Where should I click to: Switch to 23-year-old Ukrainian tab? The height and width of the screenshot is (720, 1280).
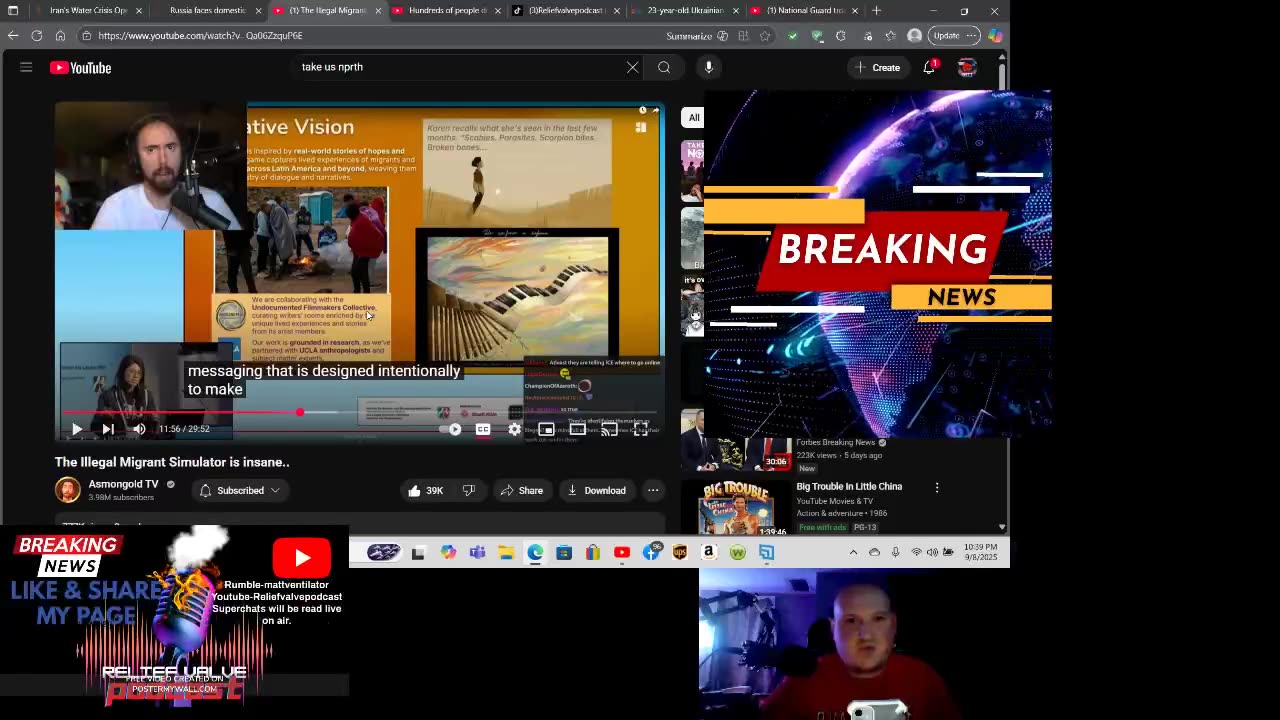[685, 11]
